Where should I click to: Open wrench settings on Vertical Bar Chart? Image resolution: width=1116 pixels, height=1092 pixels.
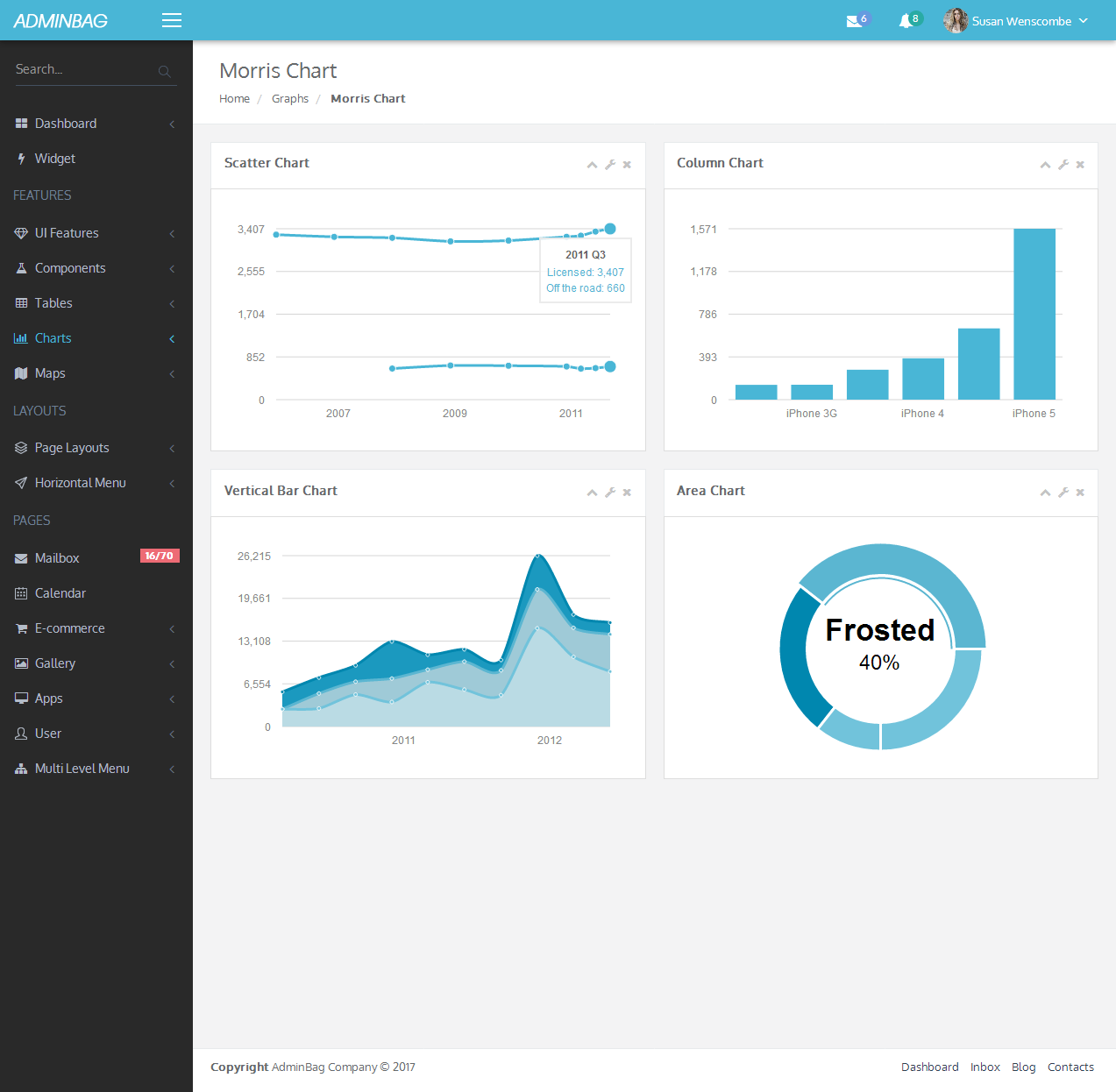[610, 493]
